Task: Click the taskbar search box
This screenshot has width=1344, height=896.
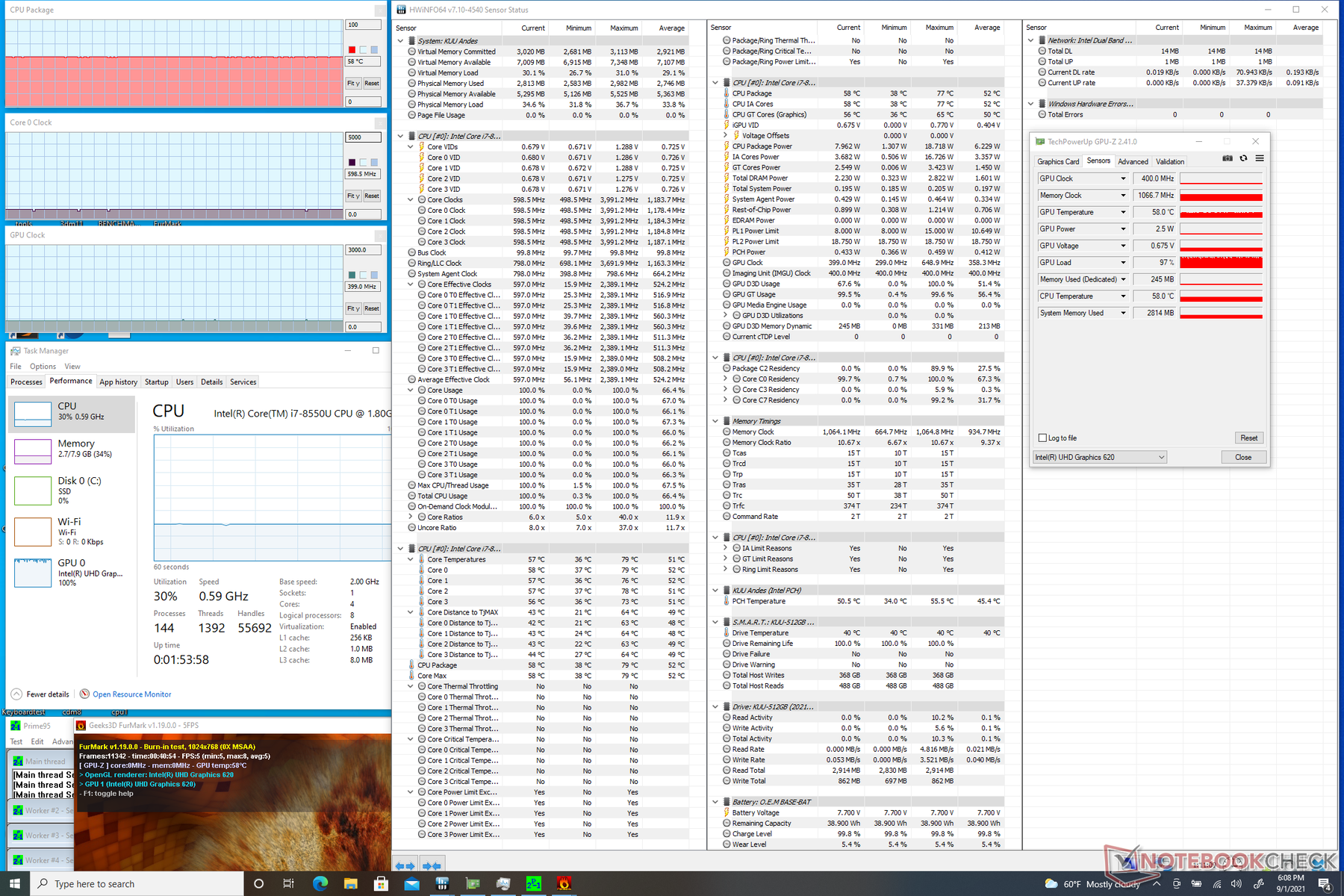Action: [x=139, y=884]
